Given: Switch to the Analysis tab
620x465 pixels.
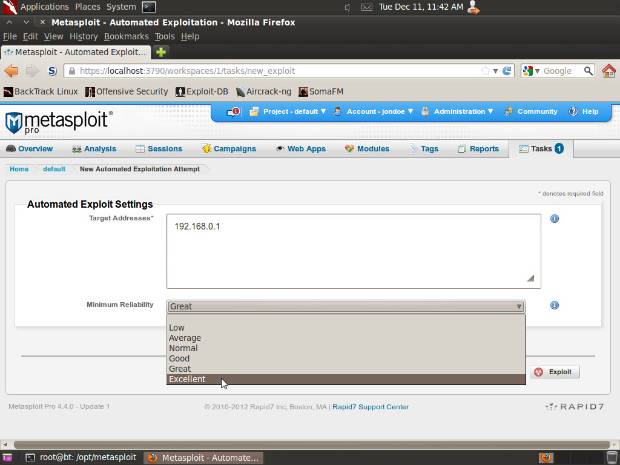Looking at the screenshot, I should (94, 149).
